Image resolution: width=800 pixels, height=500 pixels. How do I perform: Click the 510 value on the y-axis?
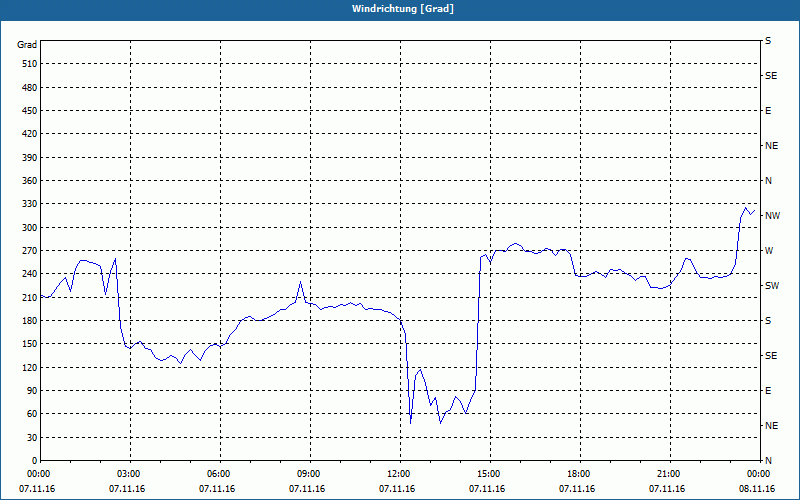click(29, 64)
